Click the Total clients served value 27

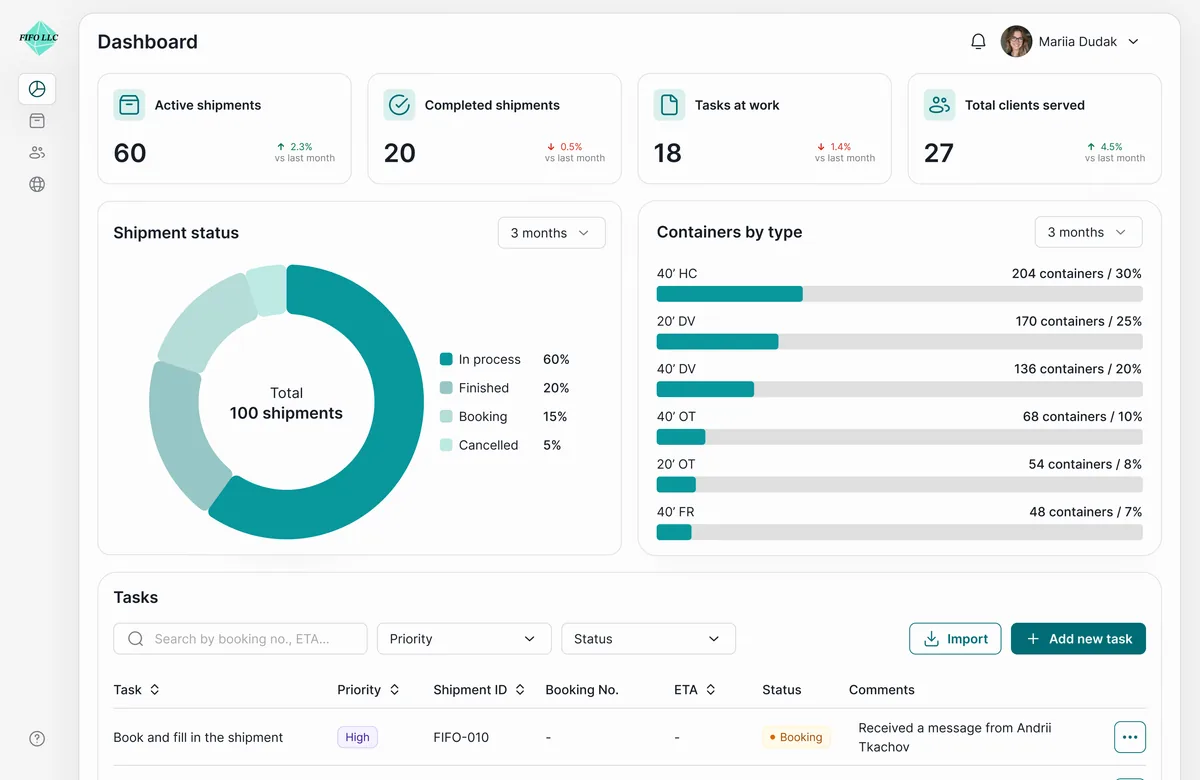[939, 153]
